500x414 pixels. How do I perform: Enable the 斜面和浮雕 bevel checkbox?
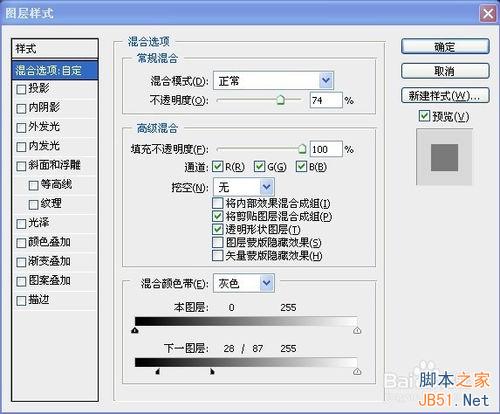tap(21, 166)
